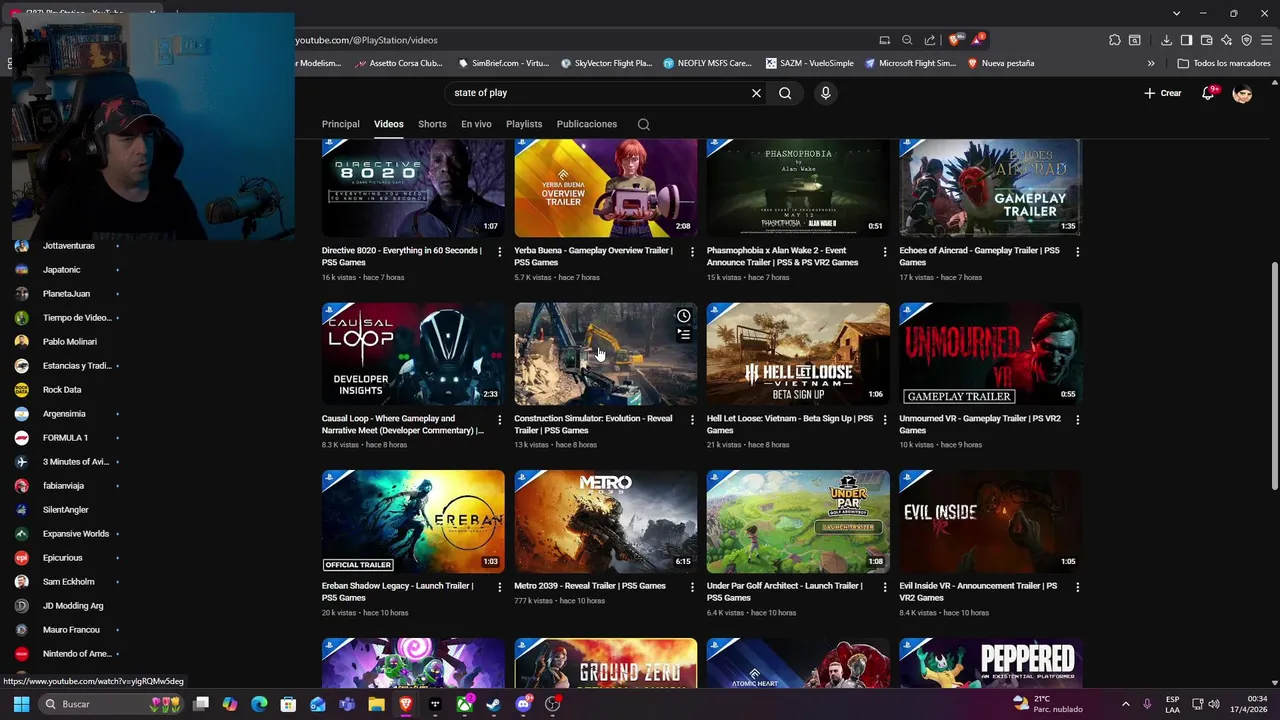This screenshot has height=720, width=1280.
Task: Add Construction Simulator video to queue
Action: tap(684, 335)
